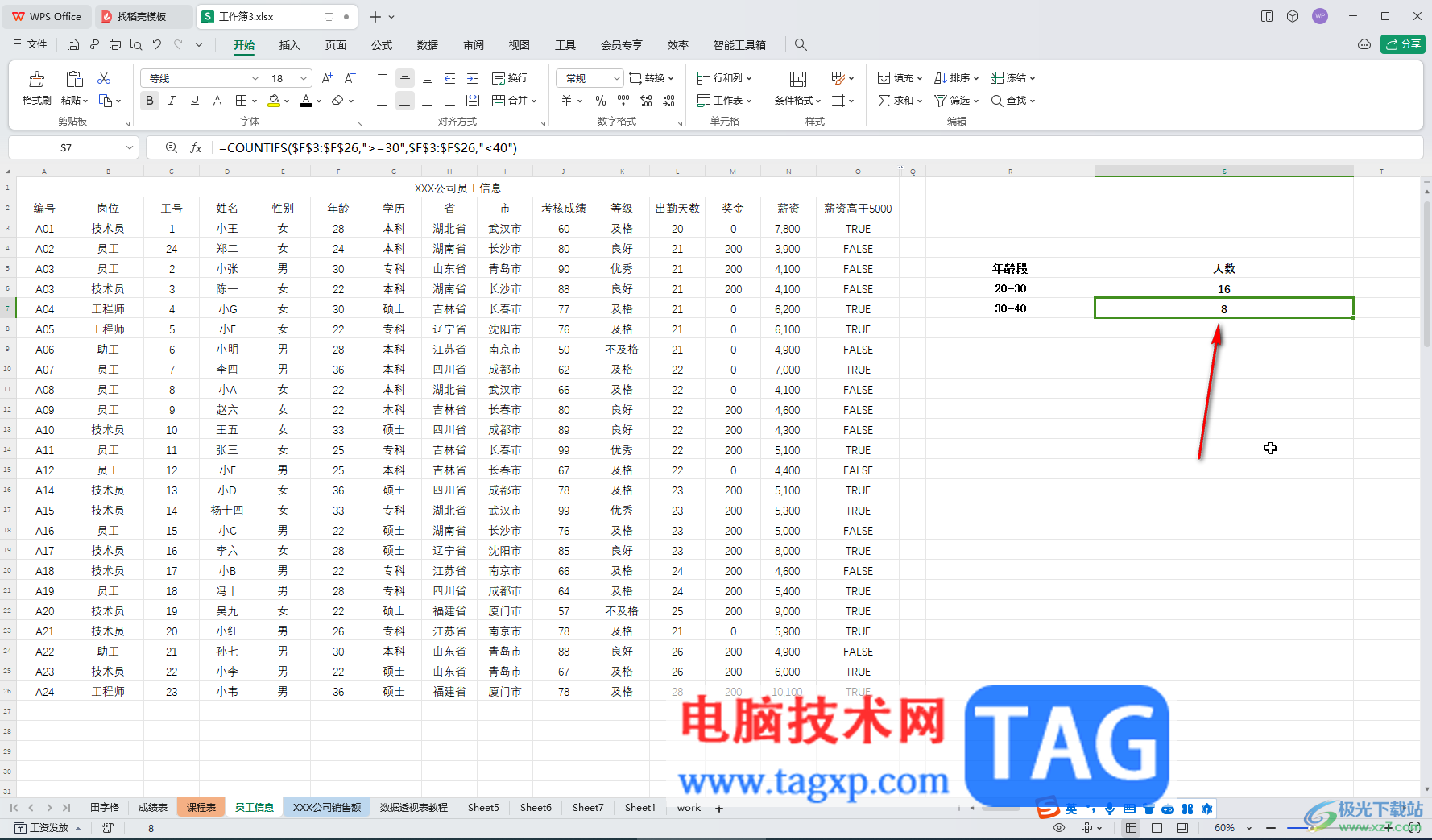Open the 公式 (Formulas) ribbon tab

[x=382, y=45]
